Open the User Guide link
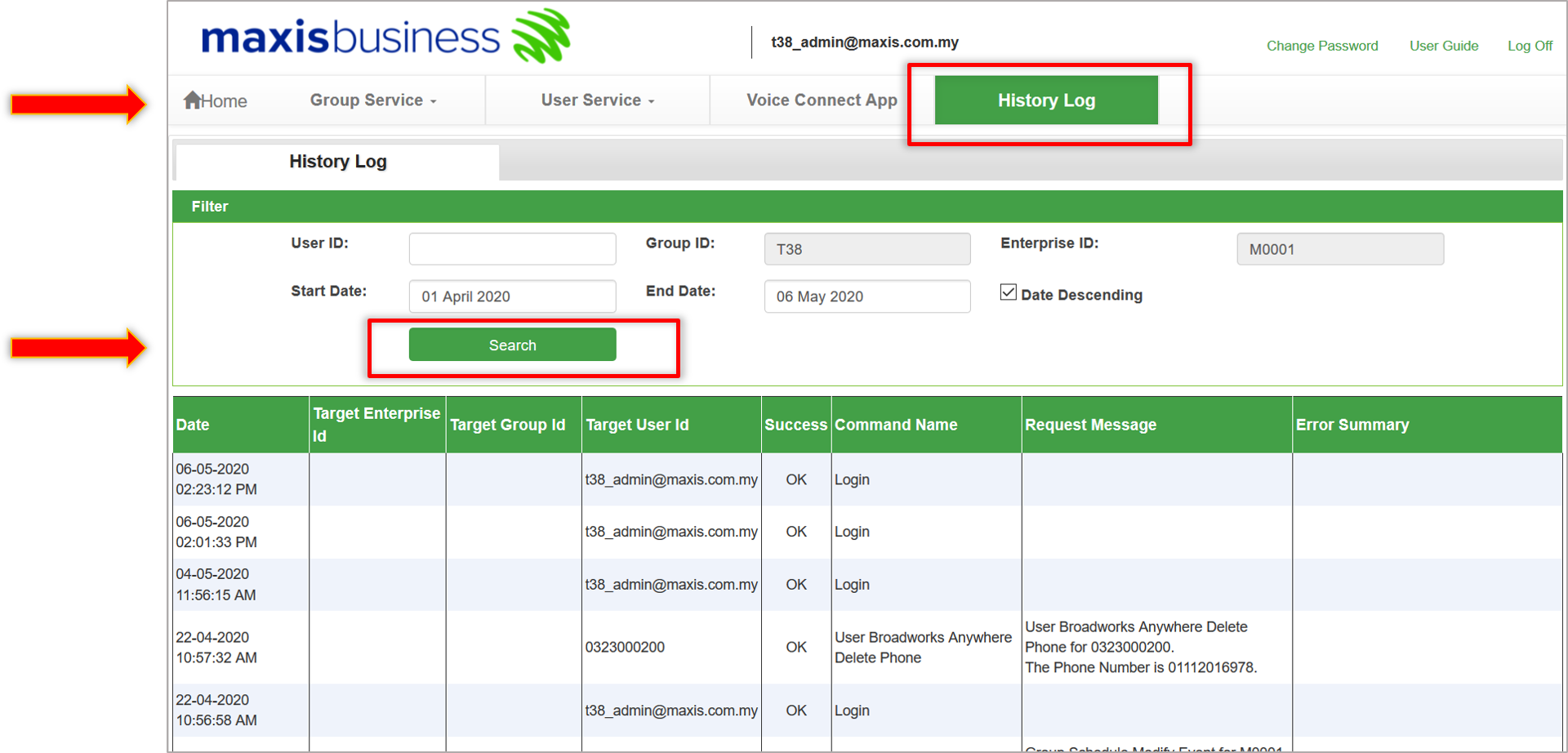Image resolution: width=1568 pixels, height=753 pixels. pyautogui.click(x=1443, y=46)
